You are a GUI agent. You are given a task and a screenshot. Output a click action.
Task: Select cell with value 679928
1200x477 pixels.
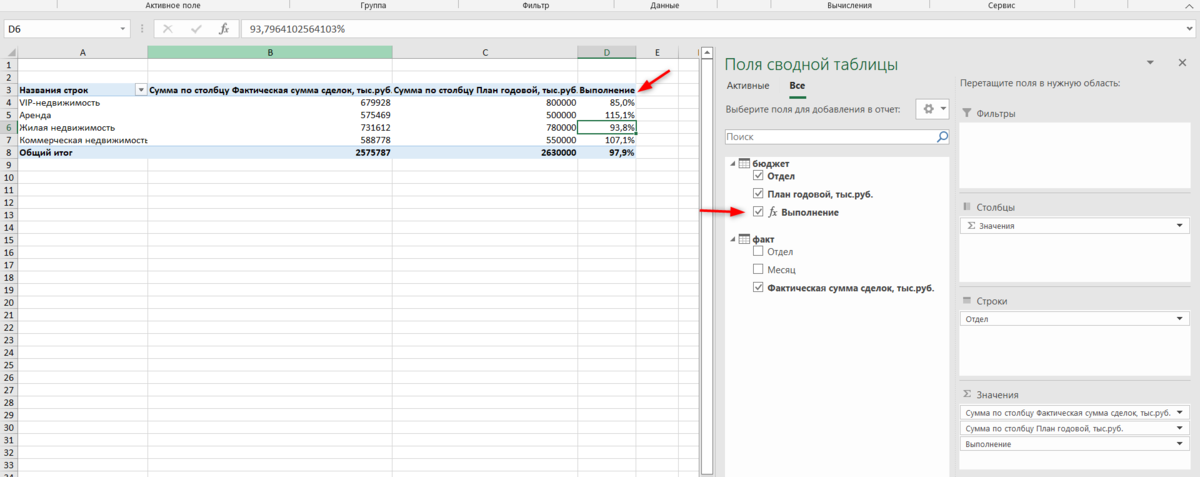(x=270, y=102)
